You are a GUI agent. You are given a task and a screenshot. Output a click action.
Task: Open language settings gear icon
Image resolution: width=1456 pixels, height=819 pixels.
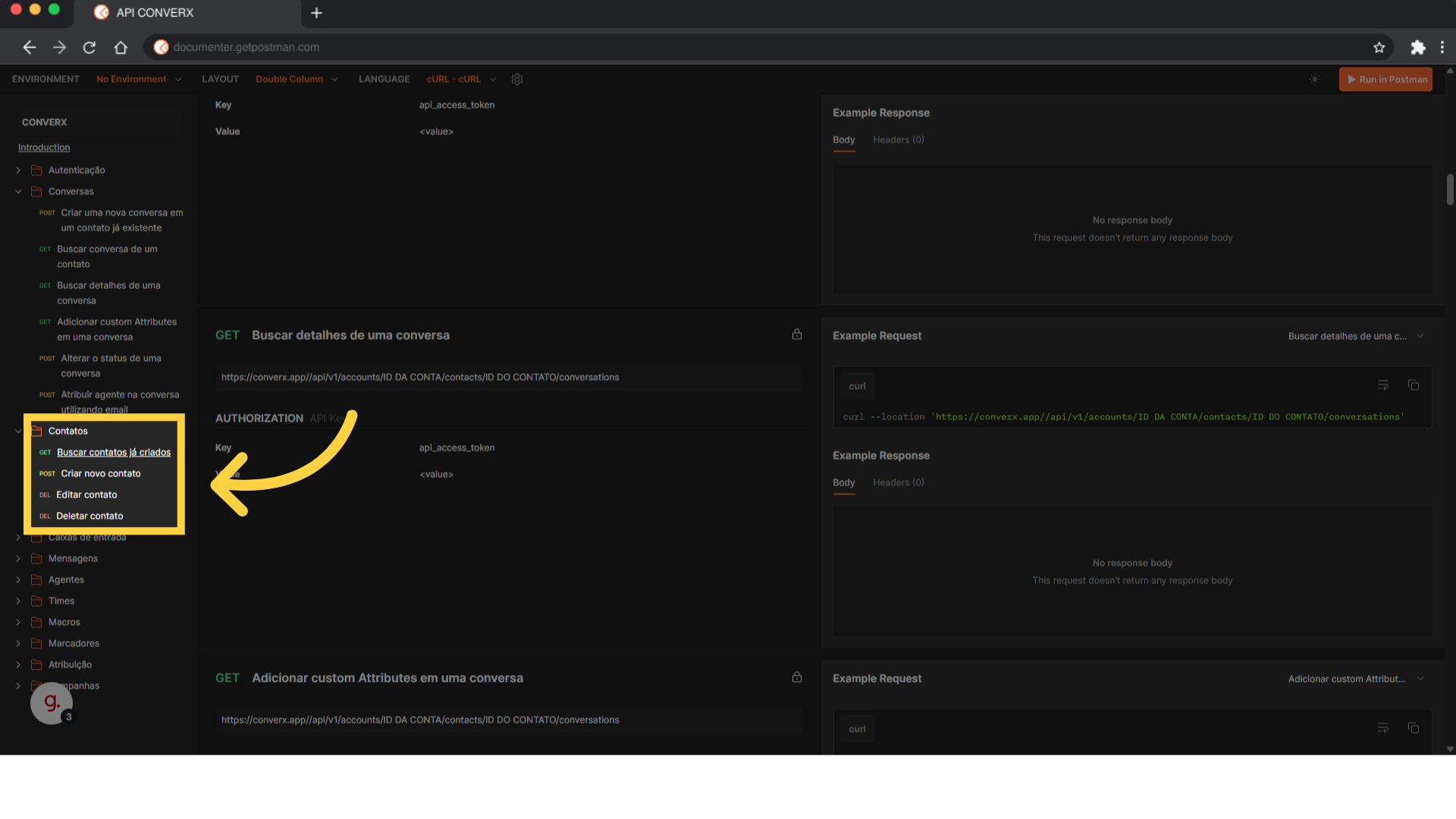[517, 79]
